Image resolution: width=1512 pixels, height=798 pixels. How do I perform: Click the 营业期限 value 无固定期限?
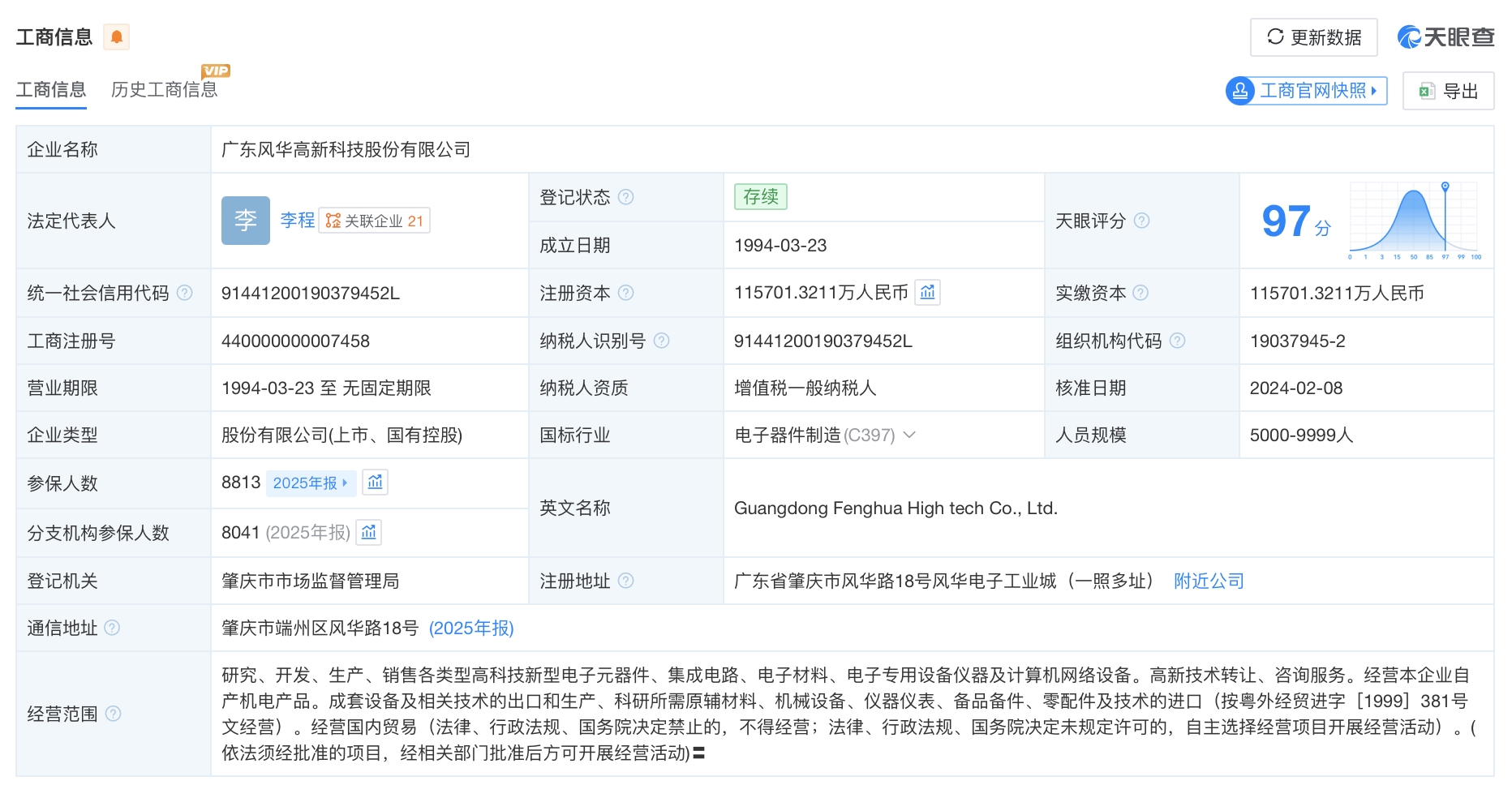(x=387, y=388)
